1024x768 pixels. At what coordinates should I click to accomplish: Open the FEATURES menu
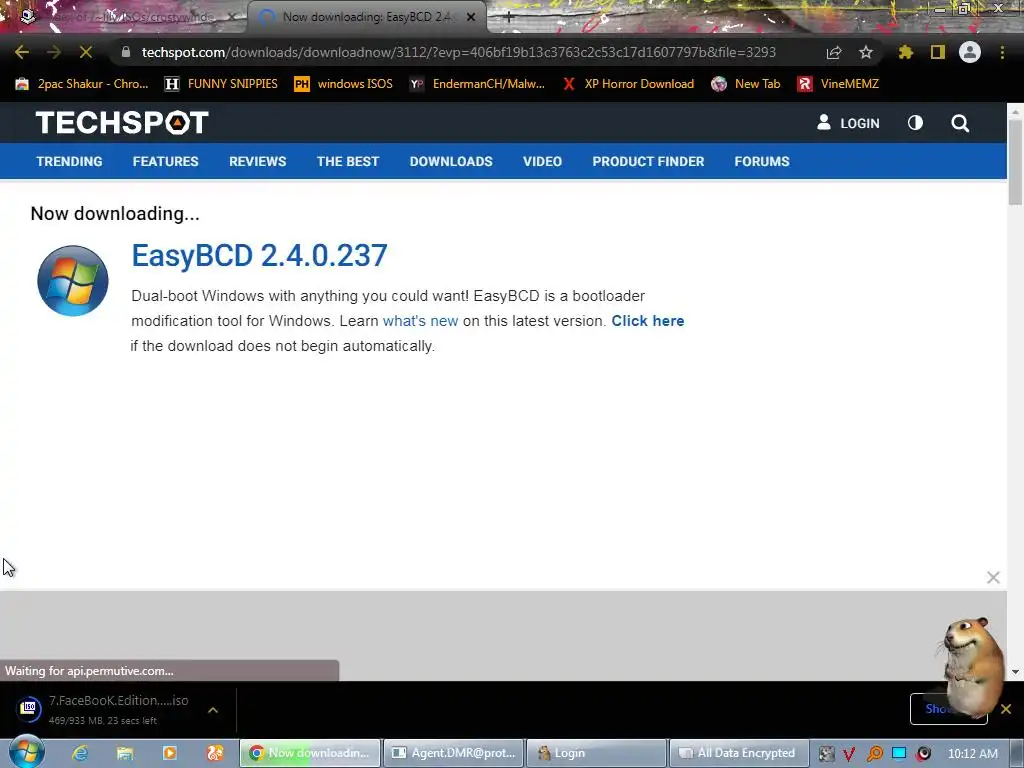click(165, 161)
